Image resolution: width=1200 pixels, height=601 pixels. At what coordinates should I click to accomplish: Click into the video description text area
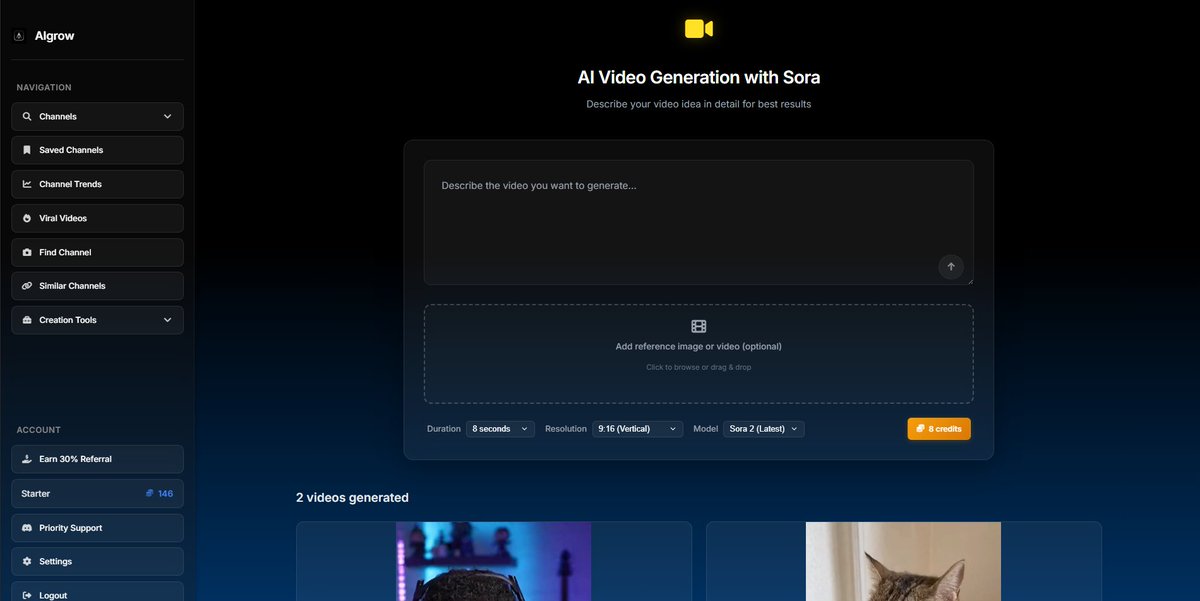pyautogui.click(x=699, y=222)
